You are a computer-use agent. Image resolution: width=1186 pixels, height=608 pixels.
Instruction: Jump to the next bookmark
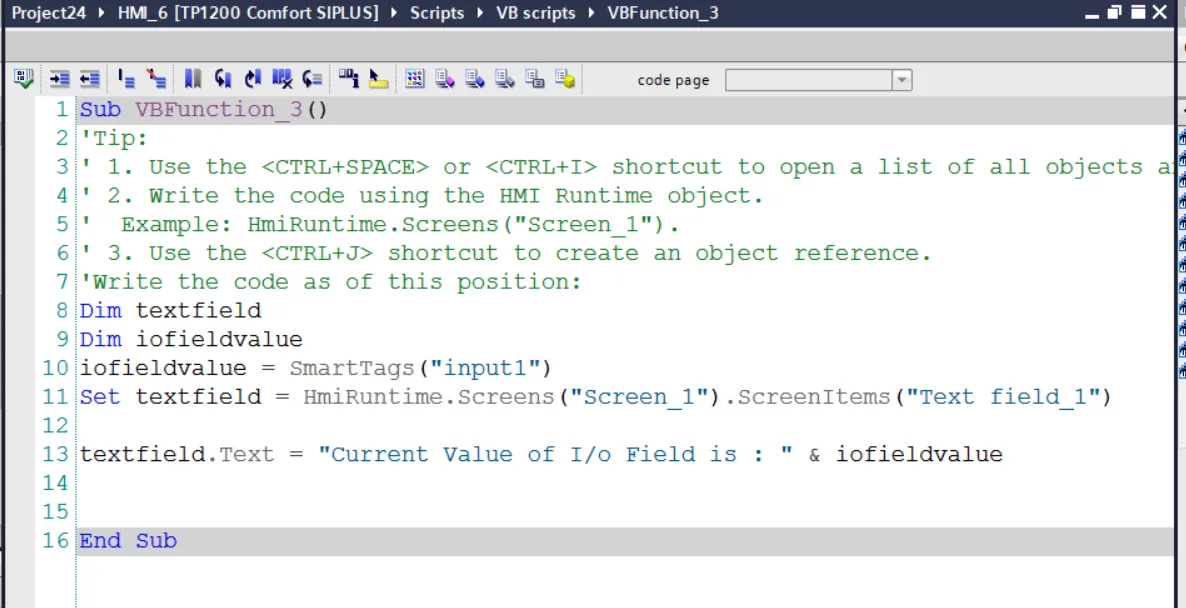[x=252, y=78]
